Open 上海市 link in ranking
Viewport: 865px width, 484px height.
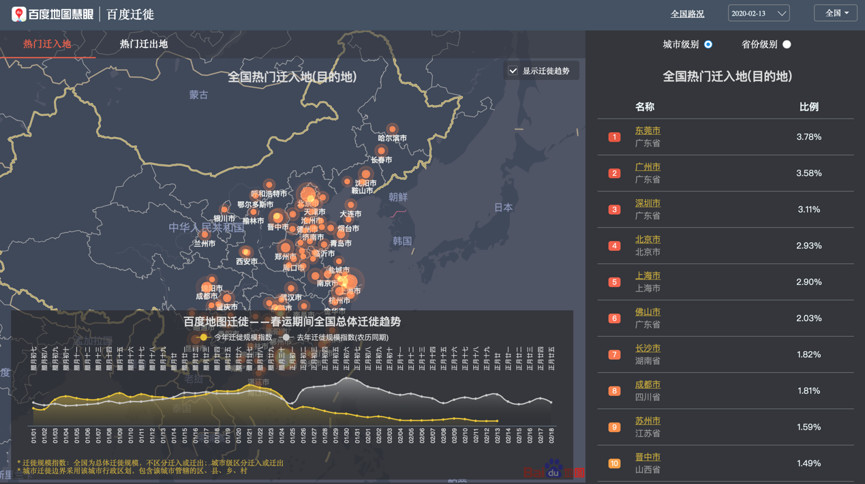click(x=648, y=275)
